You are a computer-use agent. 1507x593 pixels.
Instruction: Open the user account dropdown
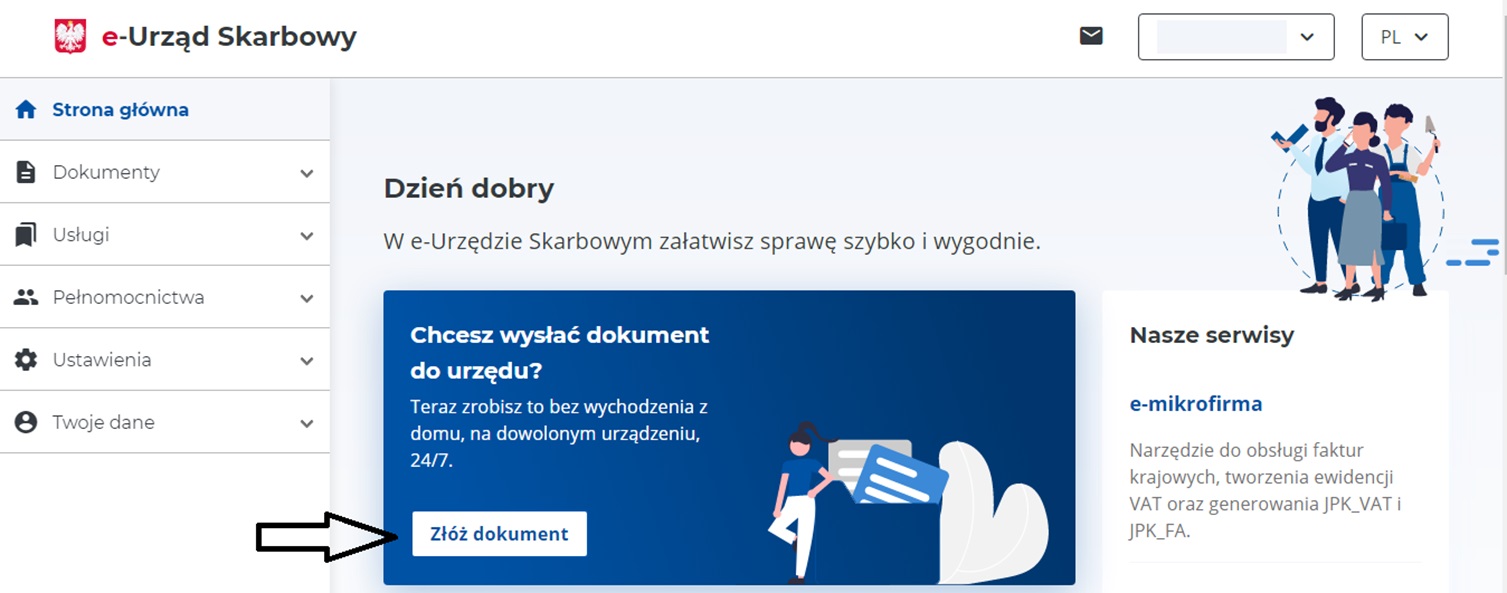[1235, 37]
